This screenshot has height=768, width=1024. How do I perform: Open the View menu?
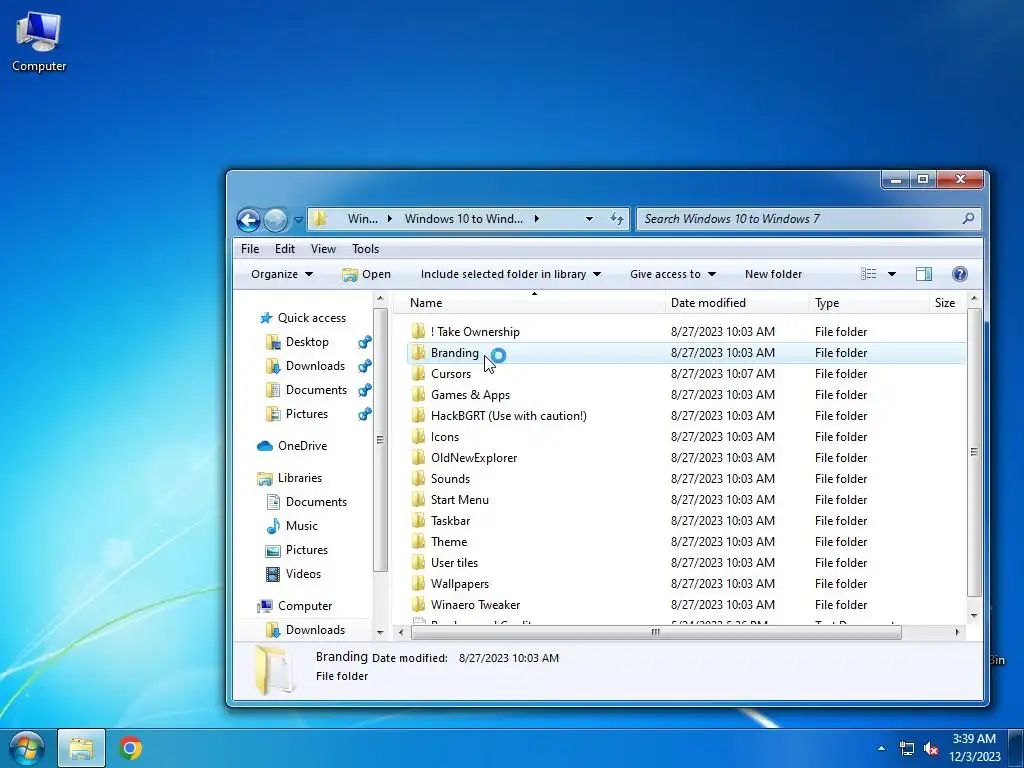pyautogui.click(x=323, y=249)
